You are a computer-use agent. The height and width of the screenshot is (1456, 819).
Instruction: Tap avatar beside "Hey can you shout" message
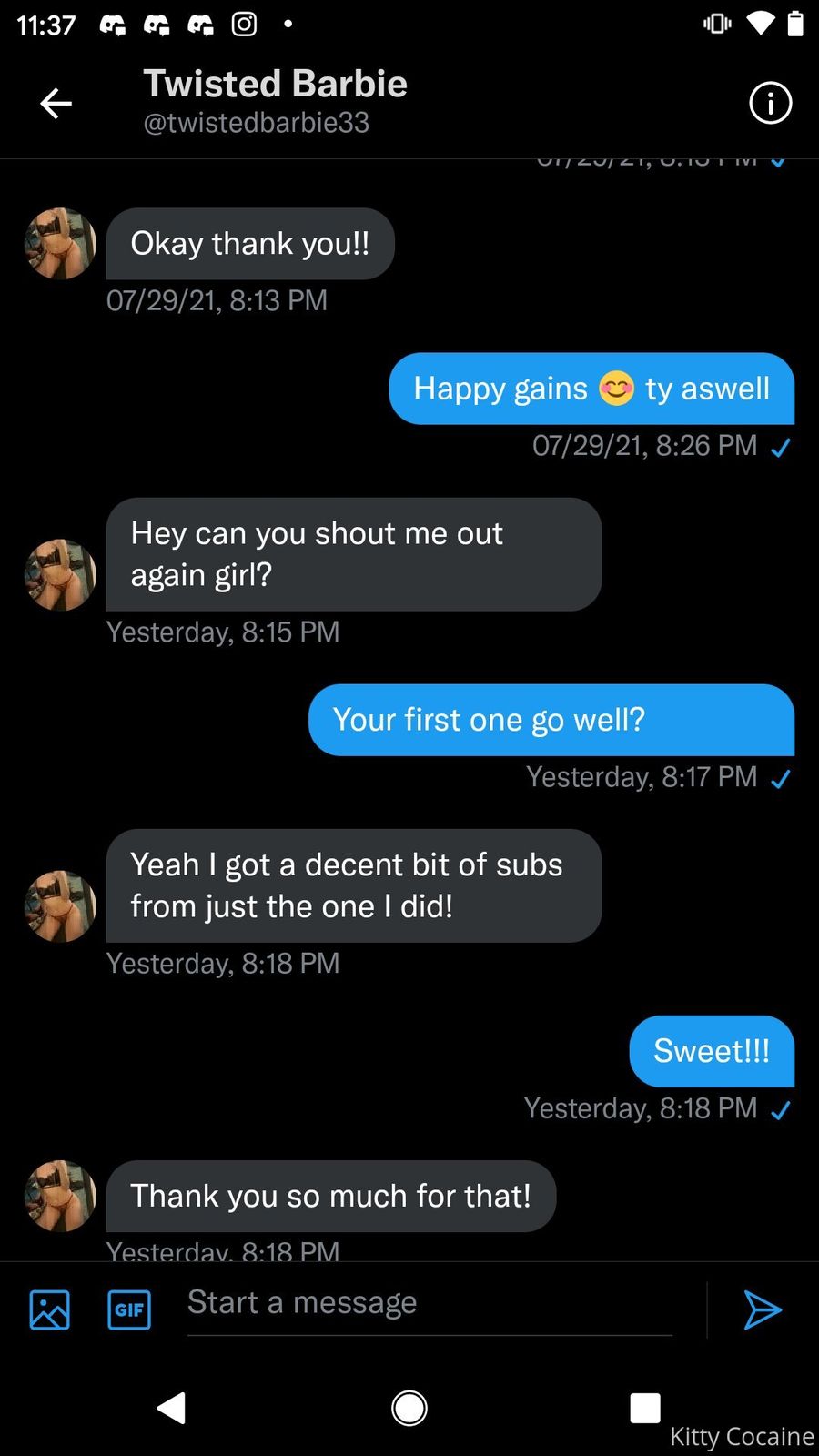[60, 575]
